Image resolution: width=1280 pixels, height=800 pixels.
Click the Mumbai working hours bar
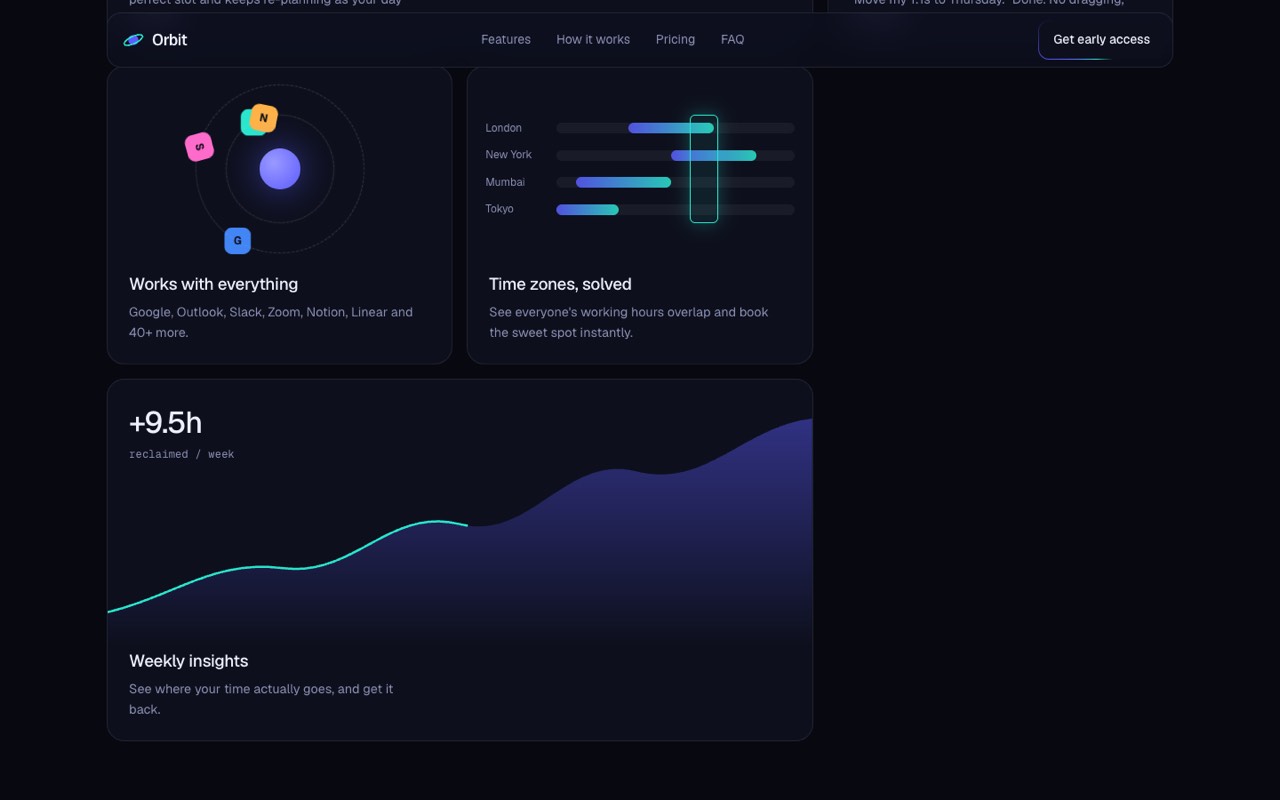coord(623,182)
